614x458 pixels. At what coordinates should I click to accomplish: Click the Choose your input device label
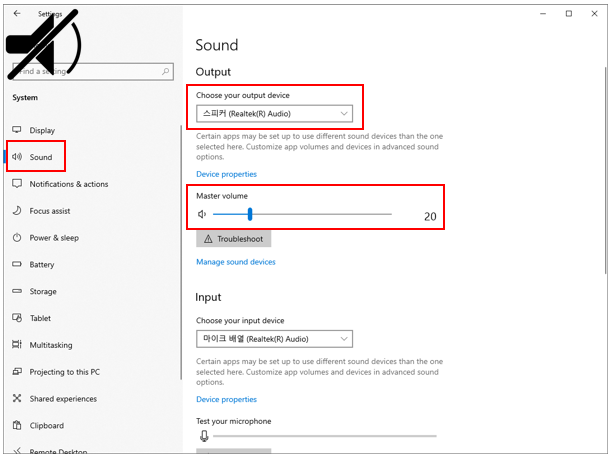pyautogui.click(x=240, y=321)
